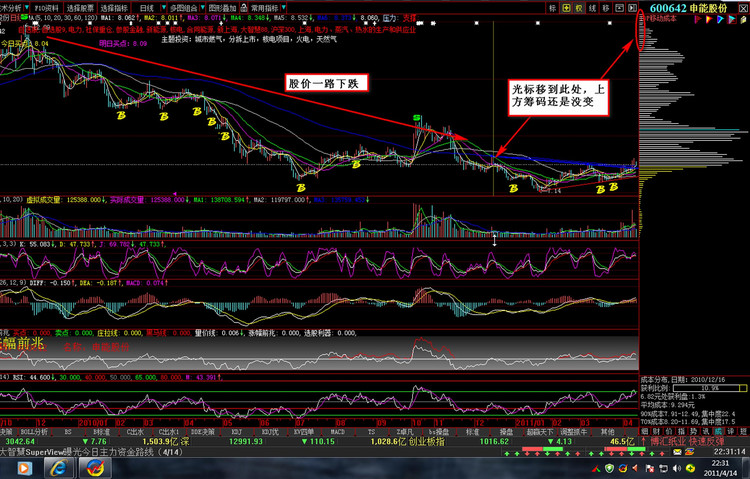
Task: Click the first red flag icon
Action: (698, 19)
